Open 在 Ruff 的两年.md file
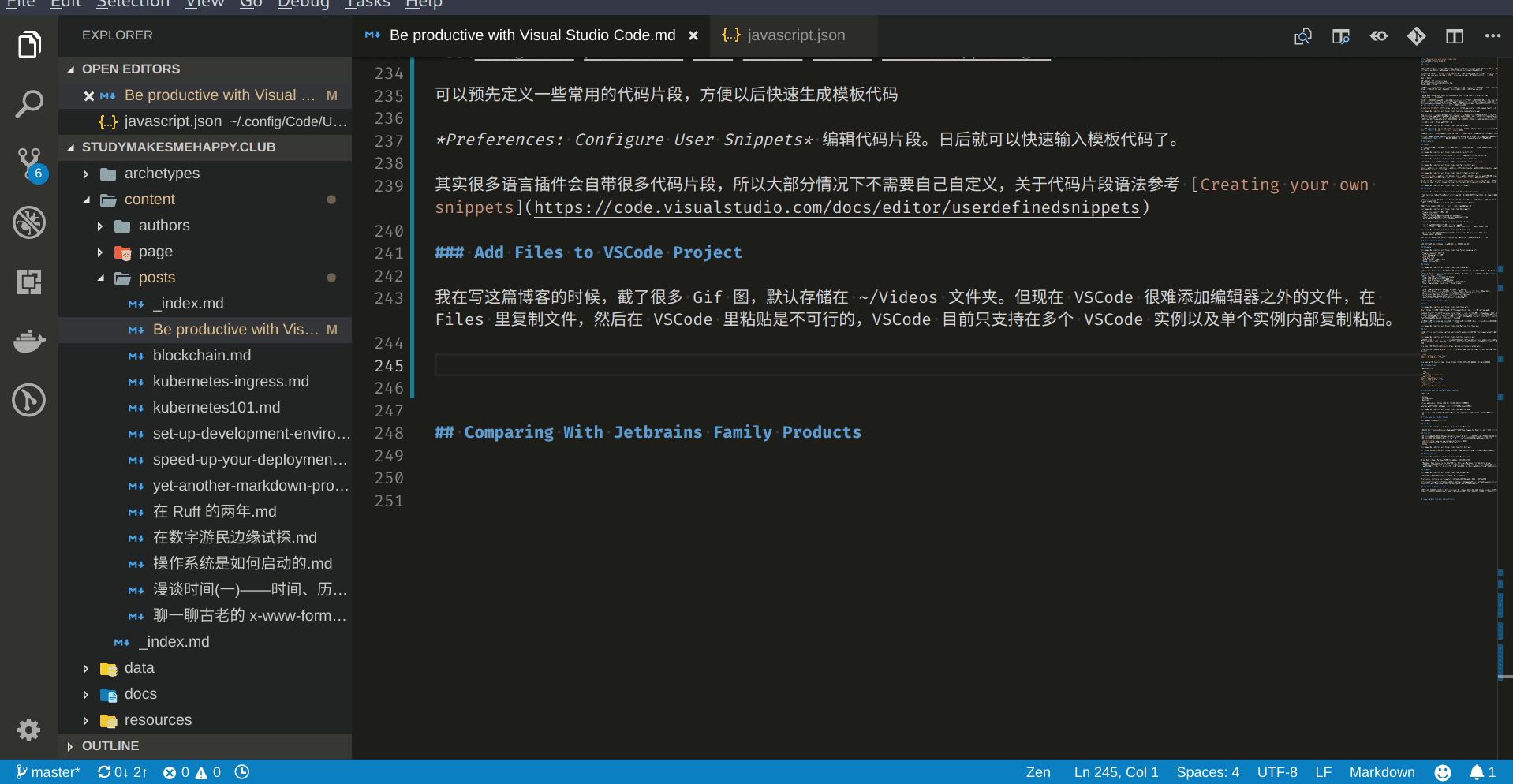This screenshot has height=784, width=1513. tap(205, 512)
